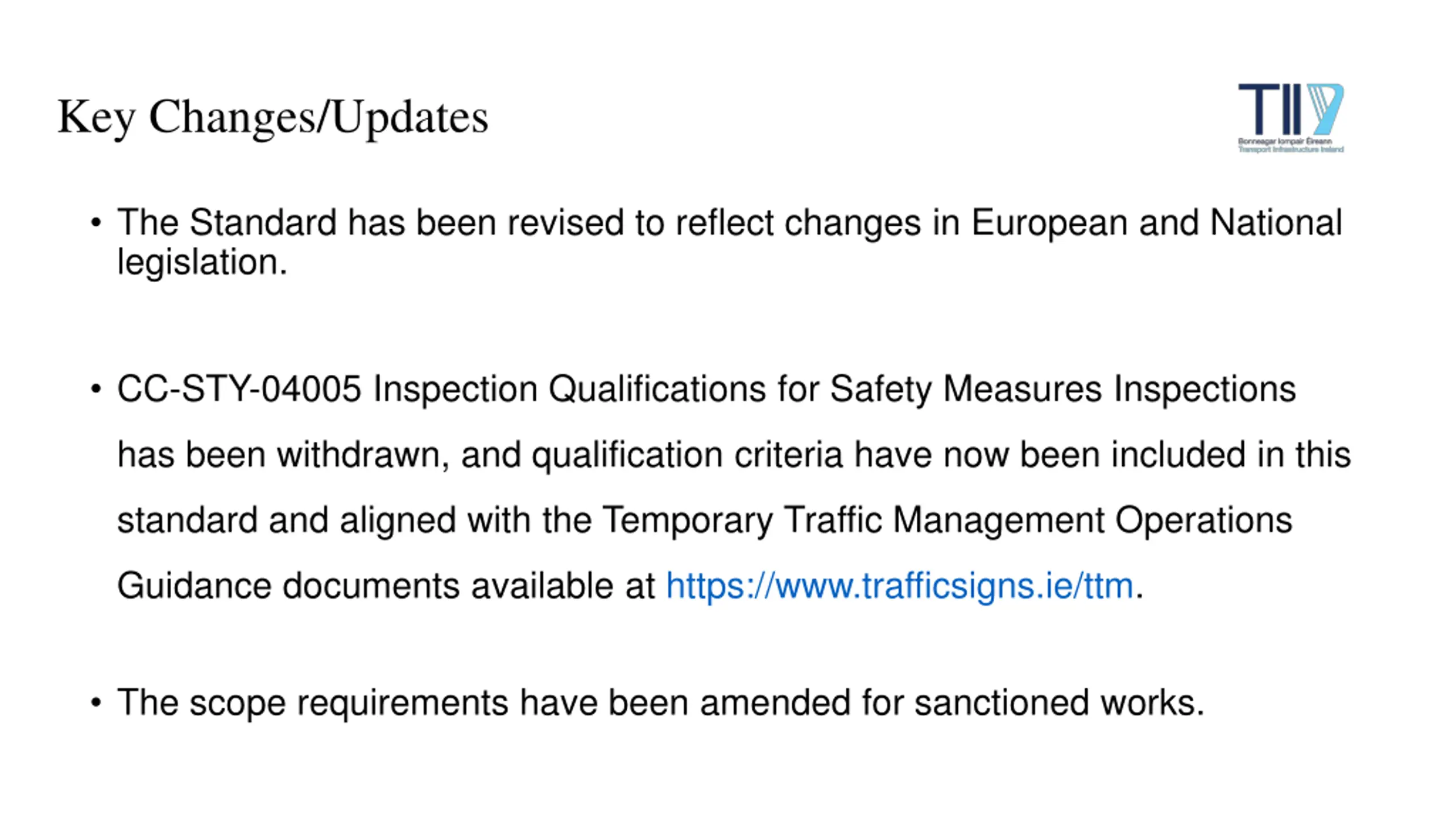This screenshot has height=819, width=1456.
Task: Click the line starting 'has been withdrawn'
Action: point(734,455)
